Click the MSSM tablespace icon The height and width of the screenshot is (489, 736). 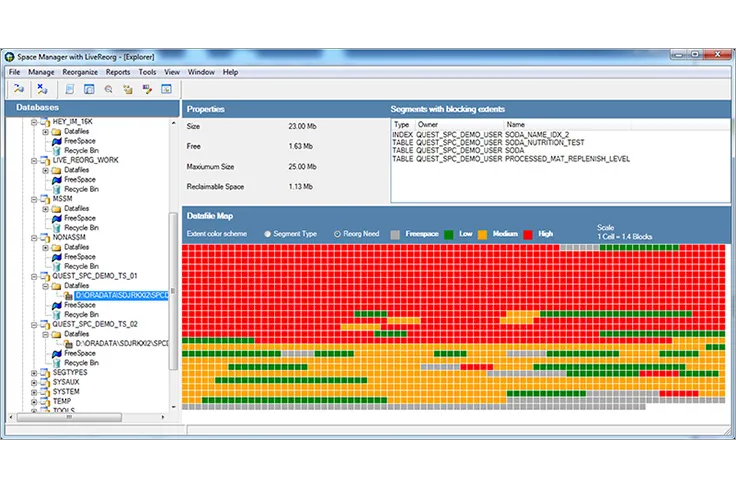46,199
